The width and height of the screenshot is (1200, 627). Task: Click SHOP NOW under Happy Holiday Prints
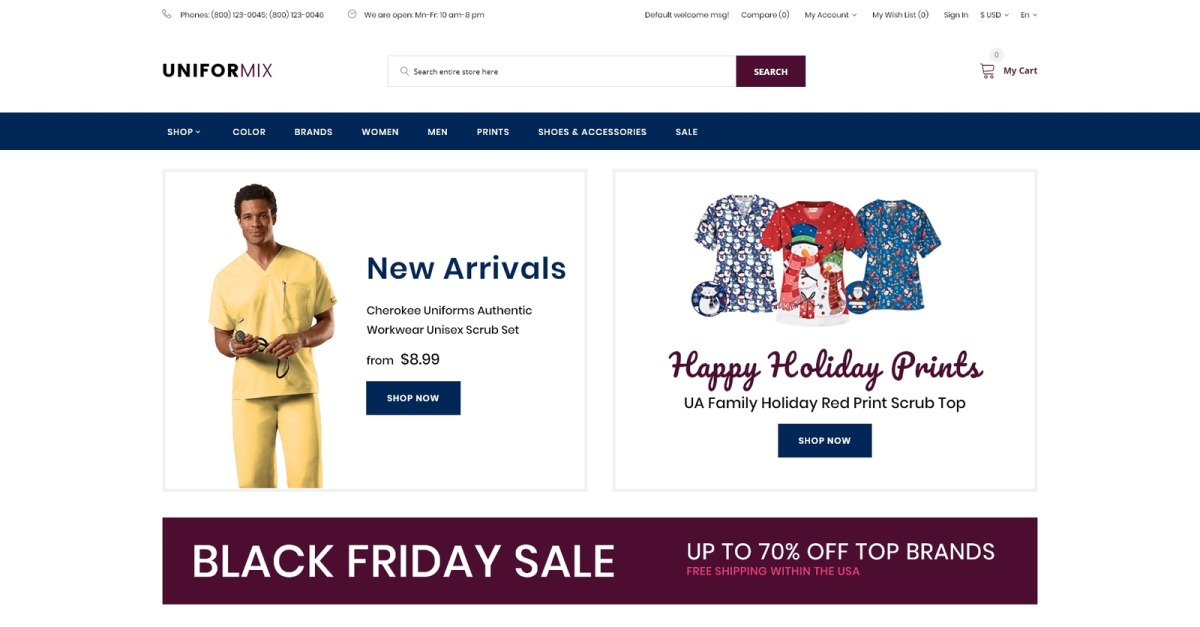[x=824, y=440]
